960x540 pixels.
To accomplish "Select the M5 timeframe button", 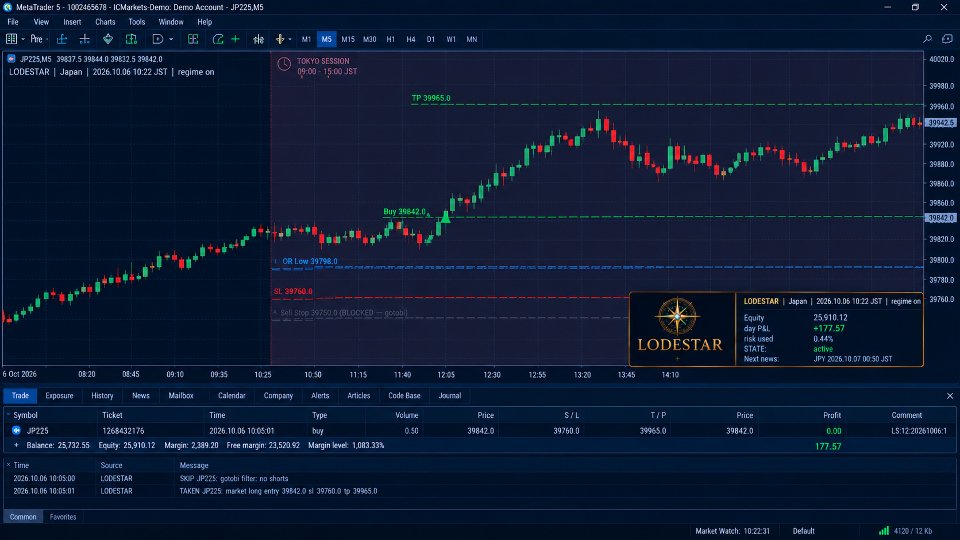I will pos(326,39).
